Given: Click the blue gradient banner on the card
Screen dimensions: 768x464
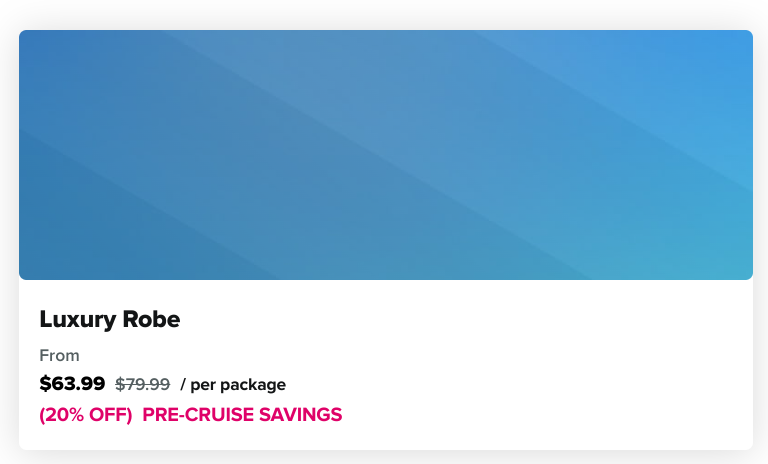Looking at the screenshot, I should [386, 155].
